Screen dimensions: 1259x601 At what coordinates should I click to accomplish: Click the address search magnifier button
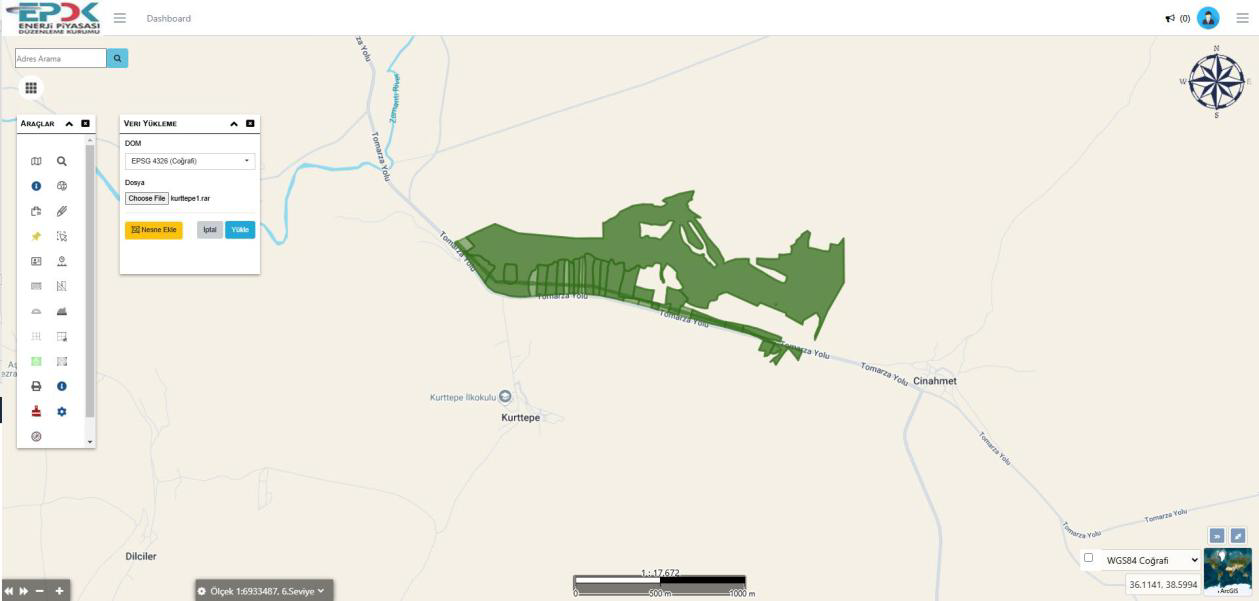pyautogui.click(x=117, y=59)
